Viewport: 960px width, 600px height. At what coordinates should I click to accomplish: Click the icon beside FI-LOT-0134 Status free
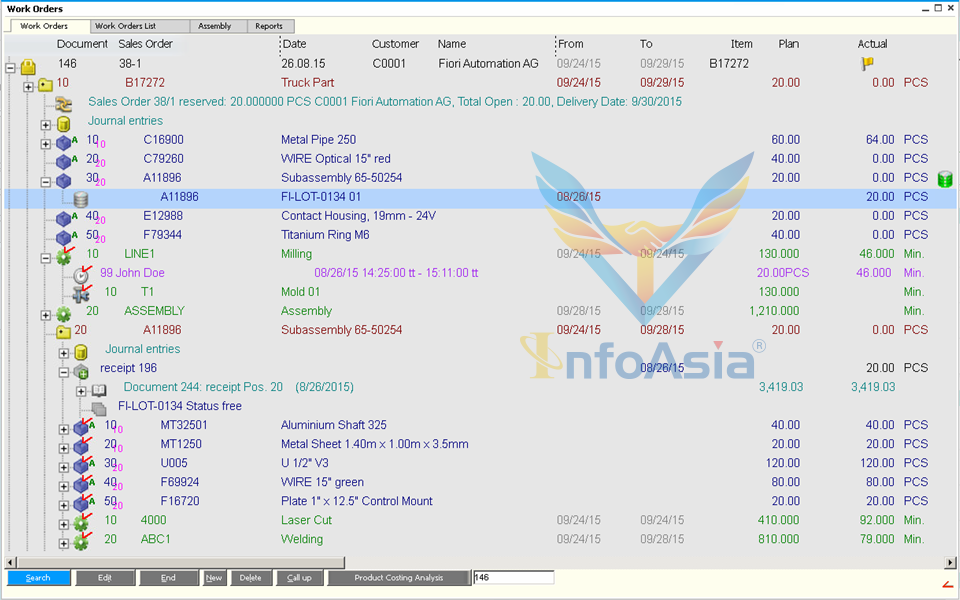tap(99, 409)
